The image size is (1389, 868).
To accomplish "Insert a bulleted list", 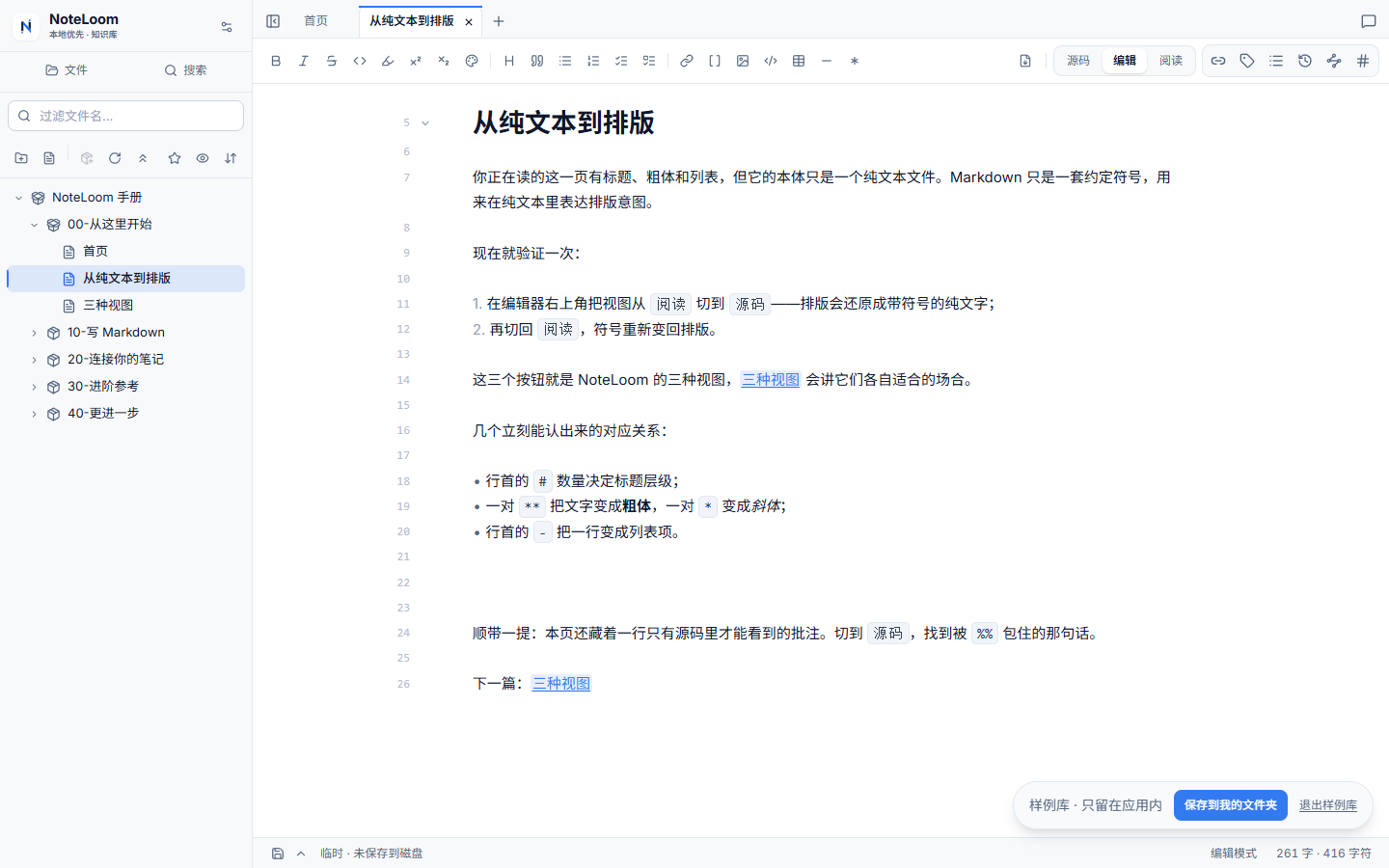I will pyautogui.click(x=565, y=61).
